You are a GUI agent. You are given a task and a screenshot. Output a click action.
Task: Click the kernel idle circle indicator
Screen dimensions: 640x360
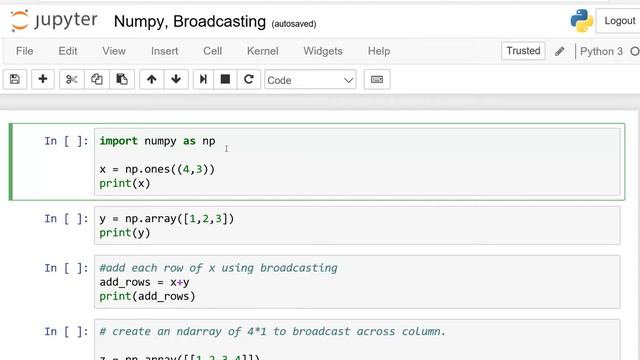point(635,51)
